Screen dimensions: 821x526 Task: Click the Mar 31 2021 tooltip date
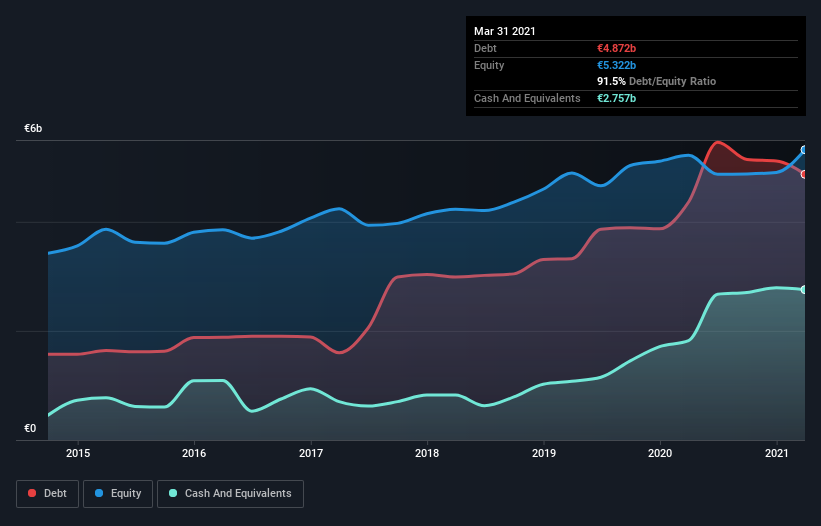[x=505, y=31]
